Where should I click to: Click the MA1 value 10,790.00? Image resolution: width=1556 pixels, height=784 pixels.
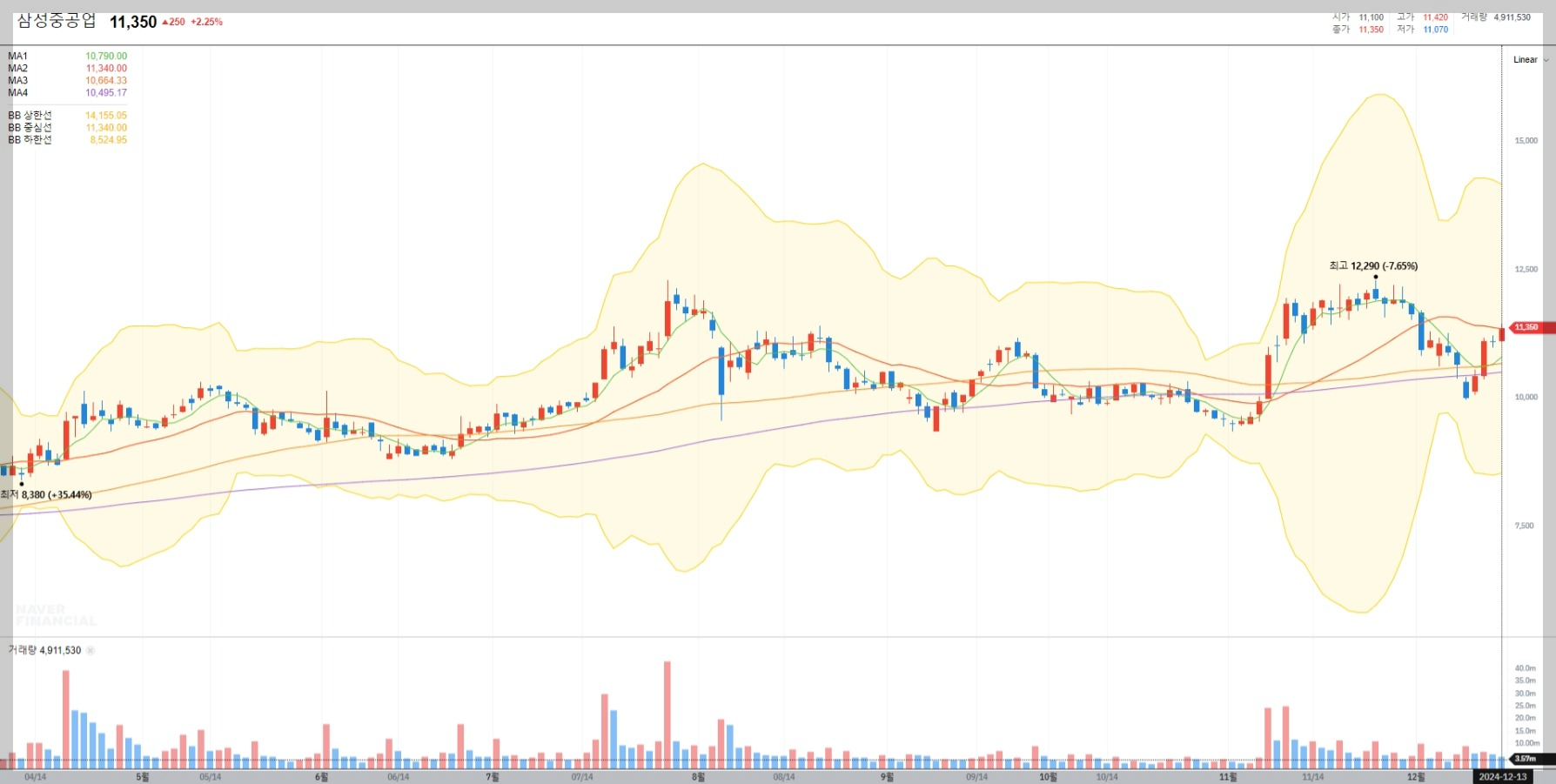coord(106,56)
